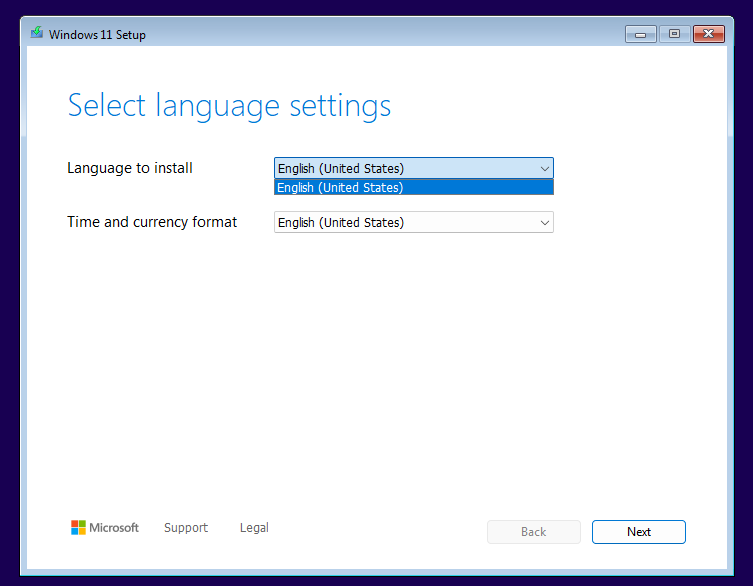753x586 pixels.
Task: Open the Language to install dropdown
Action: [x=413, y=168]
